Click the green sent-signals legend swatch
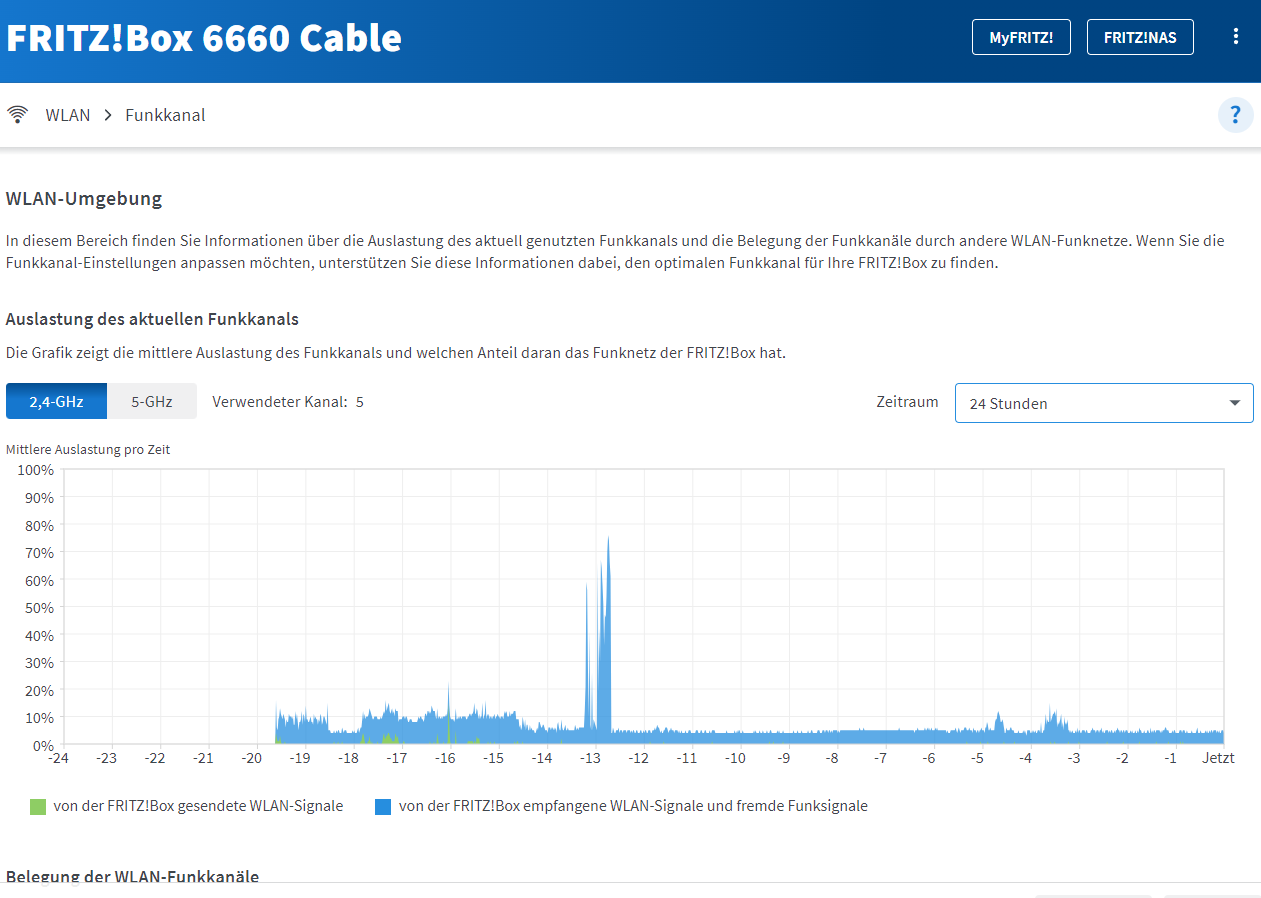 pyautogui.click(x=39, y=806)
